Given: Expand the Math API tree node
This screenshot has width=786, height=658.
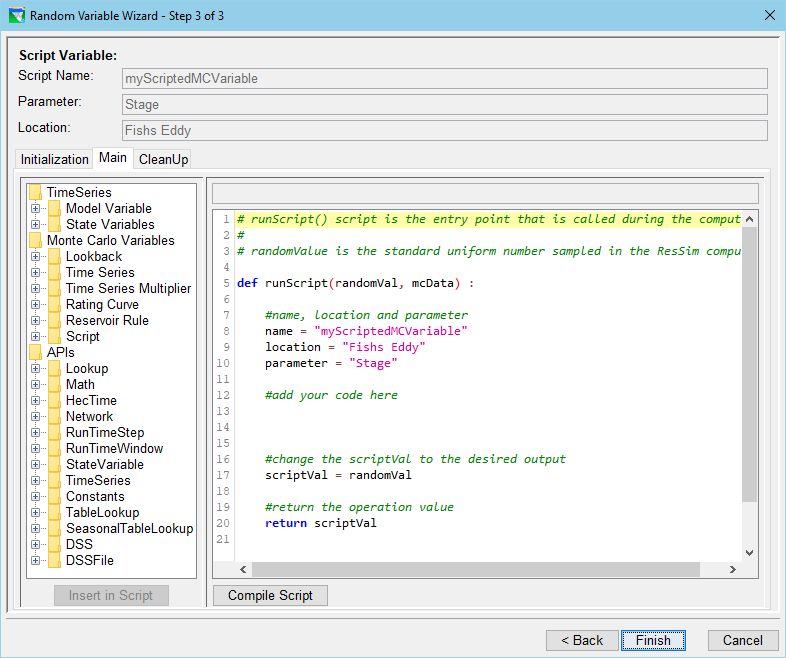Looking at the screenshot, I should 35,384.
